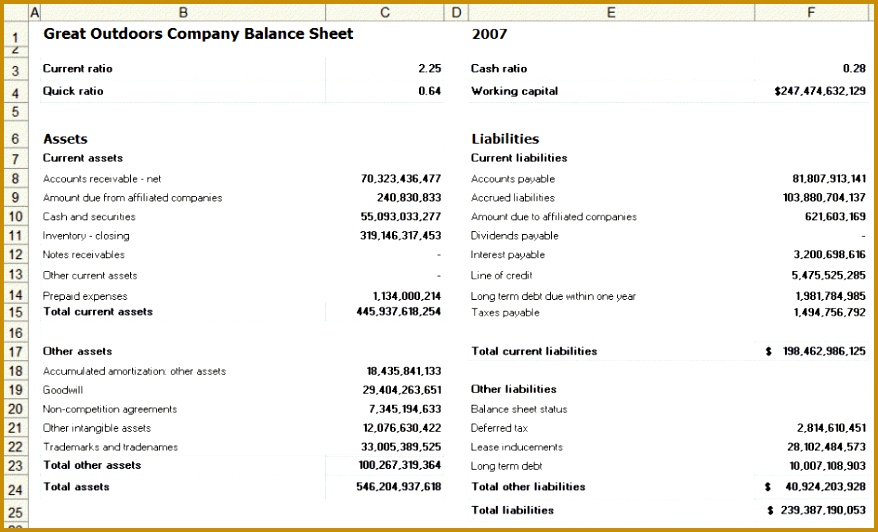Select Total current liabilities label
The height and width of the screenshot is (532, 878).
[534, 351]
